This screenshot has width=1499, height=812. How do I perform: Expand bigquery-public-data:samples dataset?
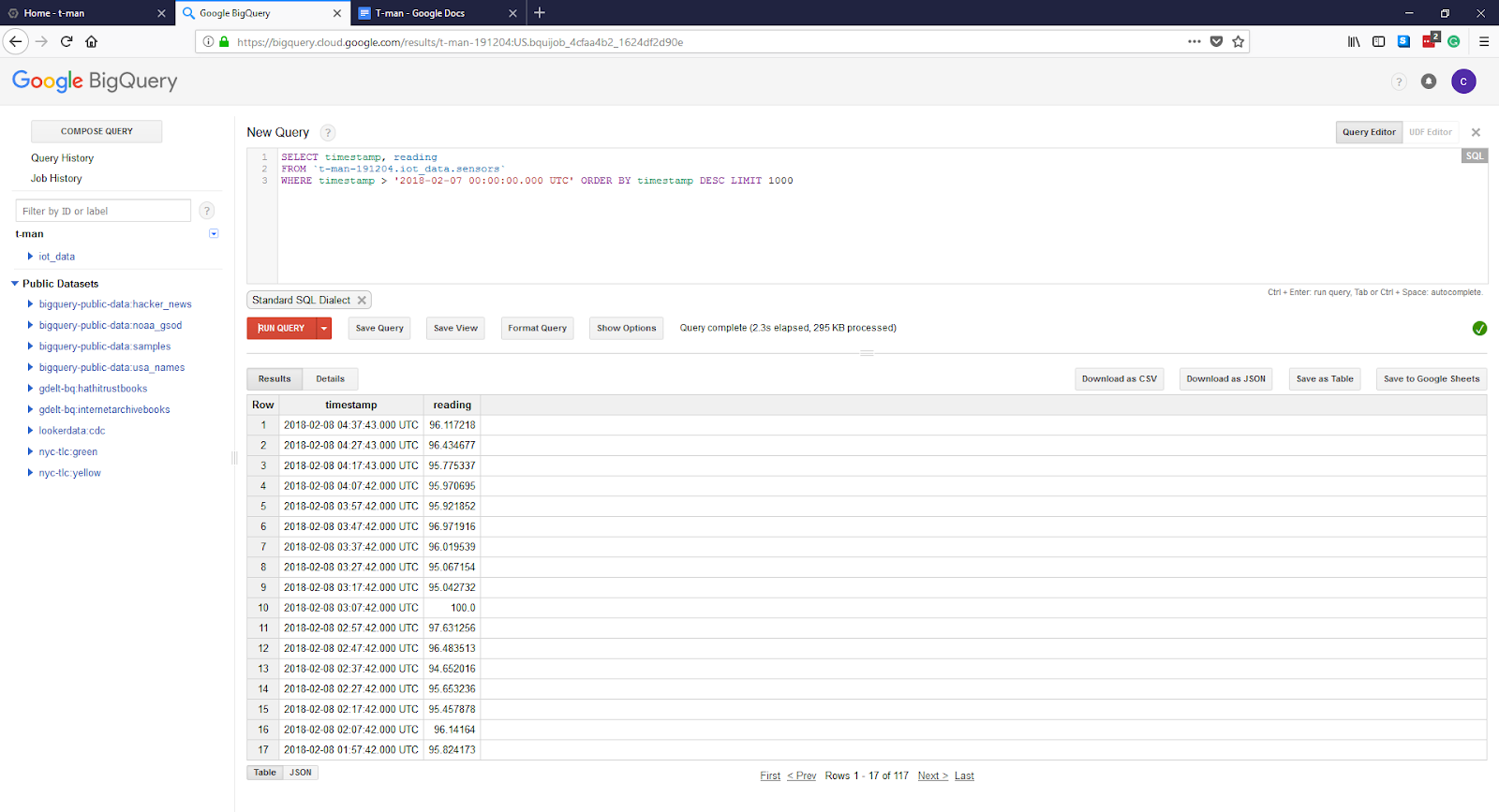pos(30,347)
